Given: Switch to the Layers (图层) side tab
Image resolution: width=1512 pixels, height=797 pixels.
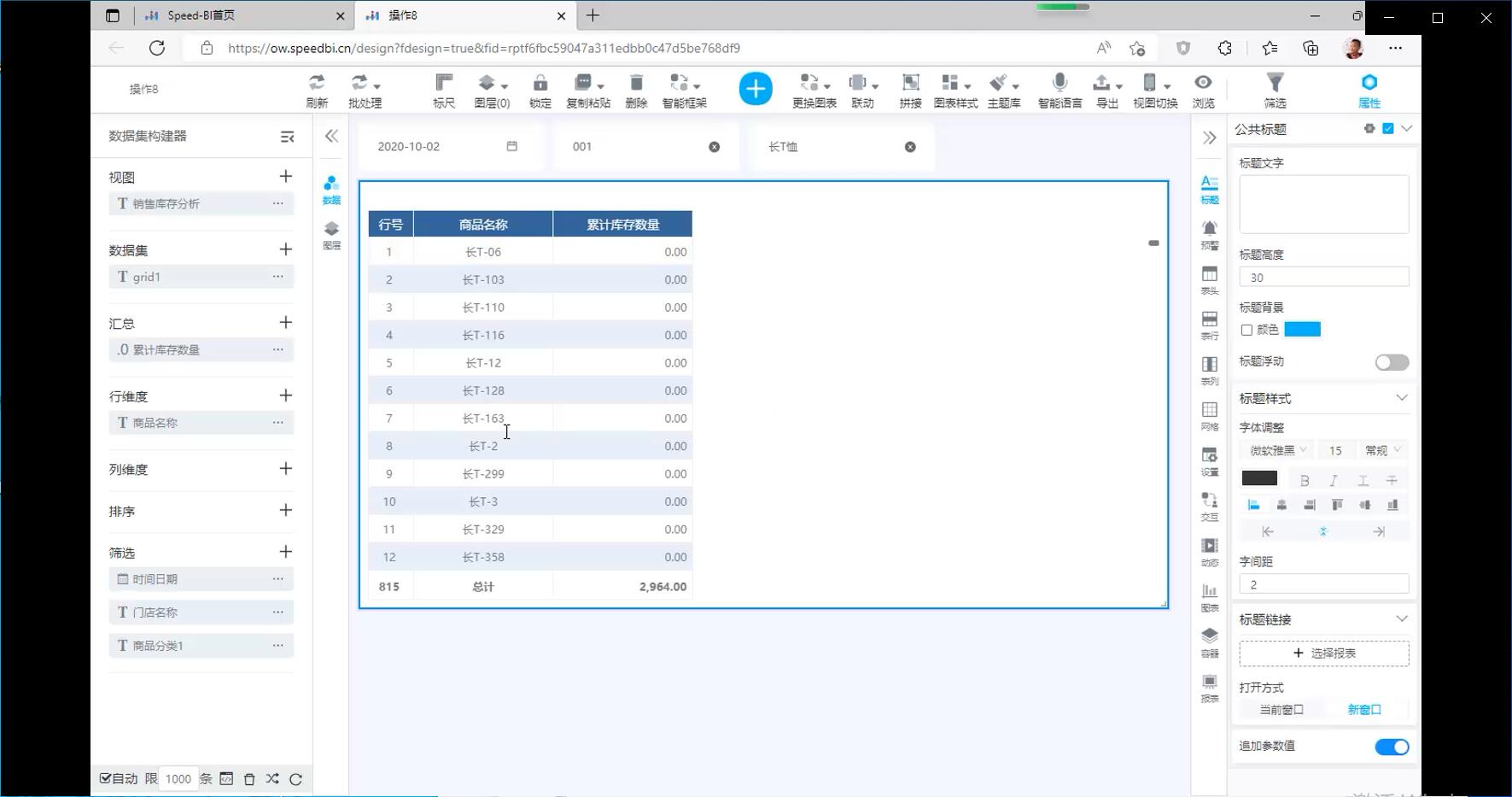Looking at the screenshot, I should (x=331, y=234).
